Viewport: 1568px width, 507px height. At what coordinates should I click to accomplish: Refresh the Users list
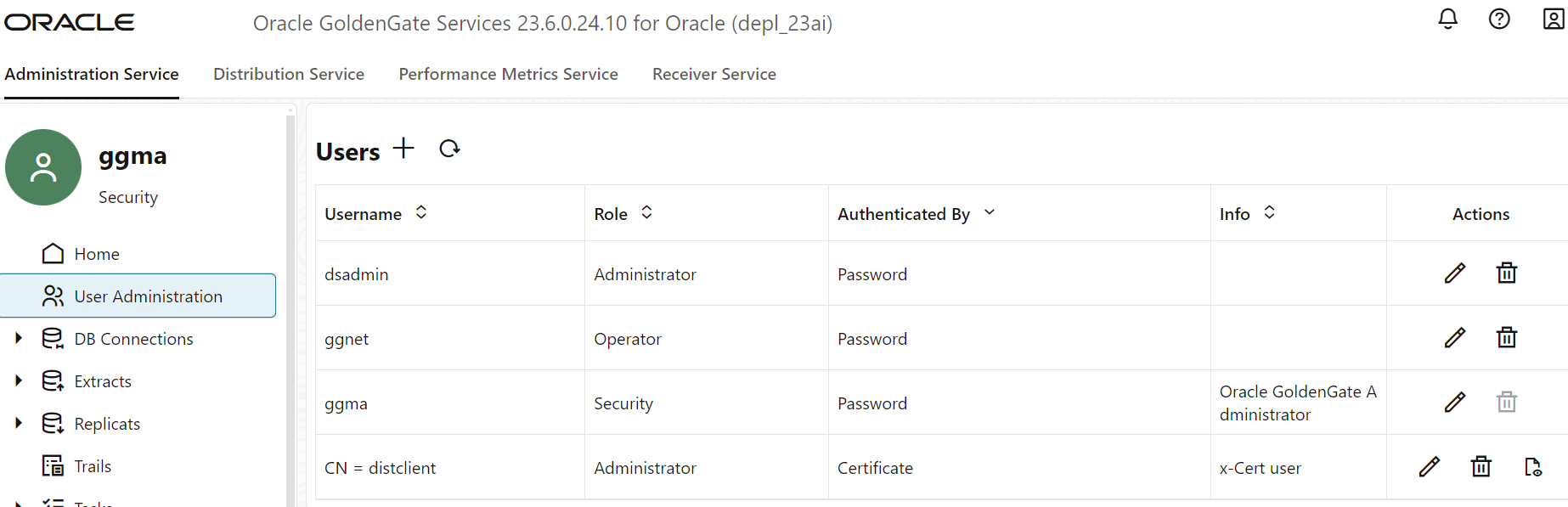(449, 149)
